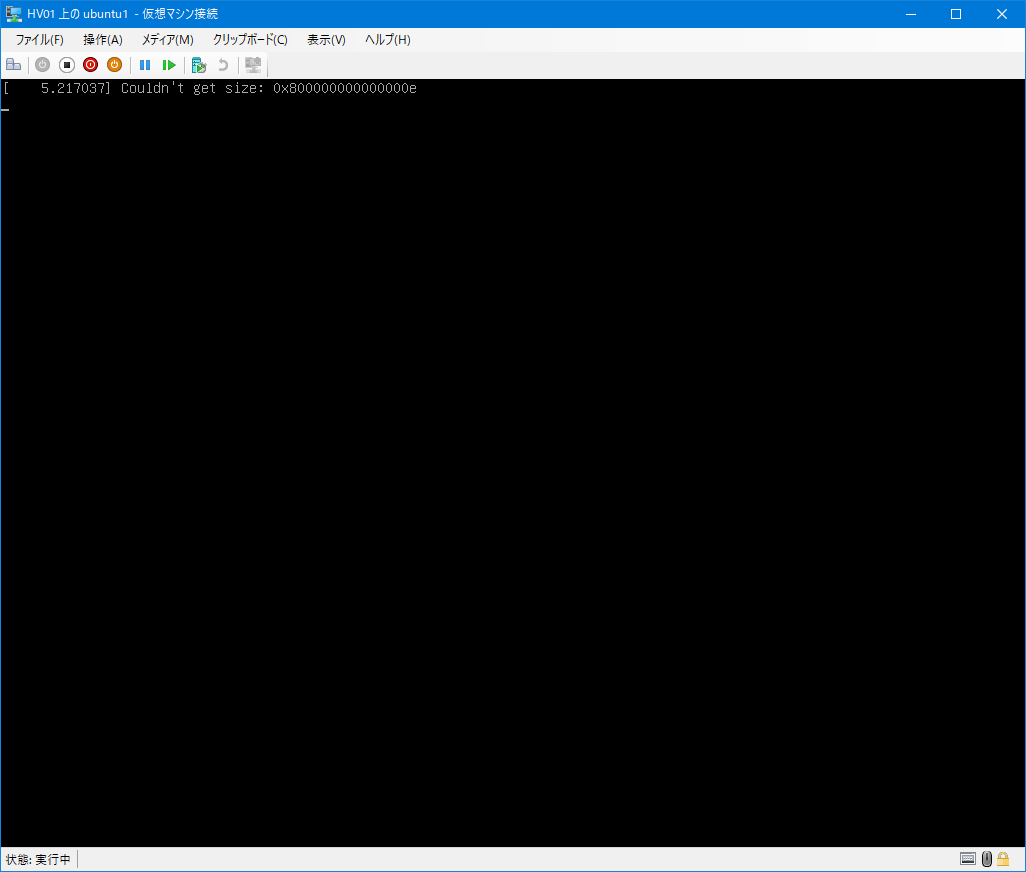Open the ヘルプ menu

click(385, 39)
